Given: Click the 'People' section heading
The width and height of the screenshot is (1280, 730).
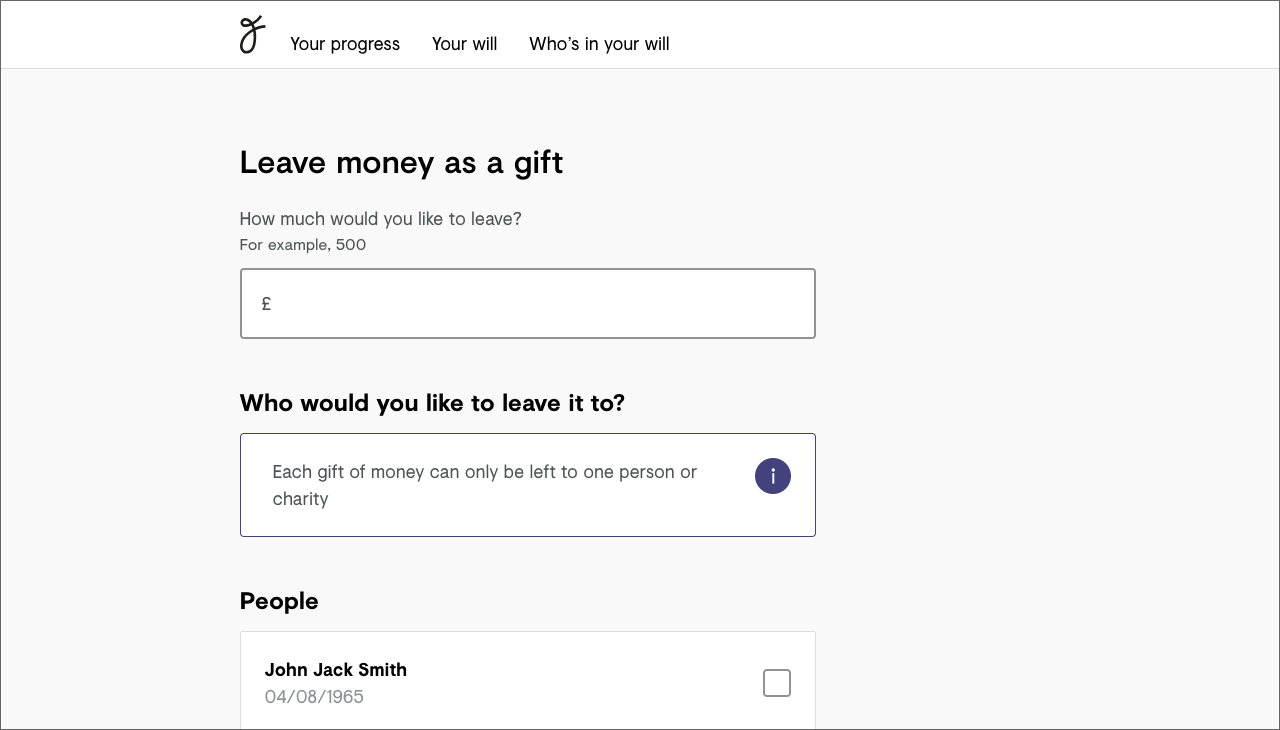Looking at the screenshot, I should pos(279,601).
